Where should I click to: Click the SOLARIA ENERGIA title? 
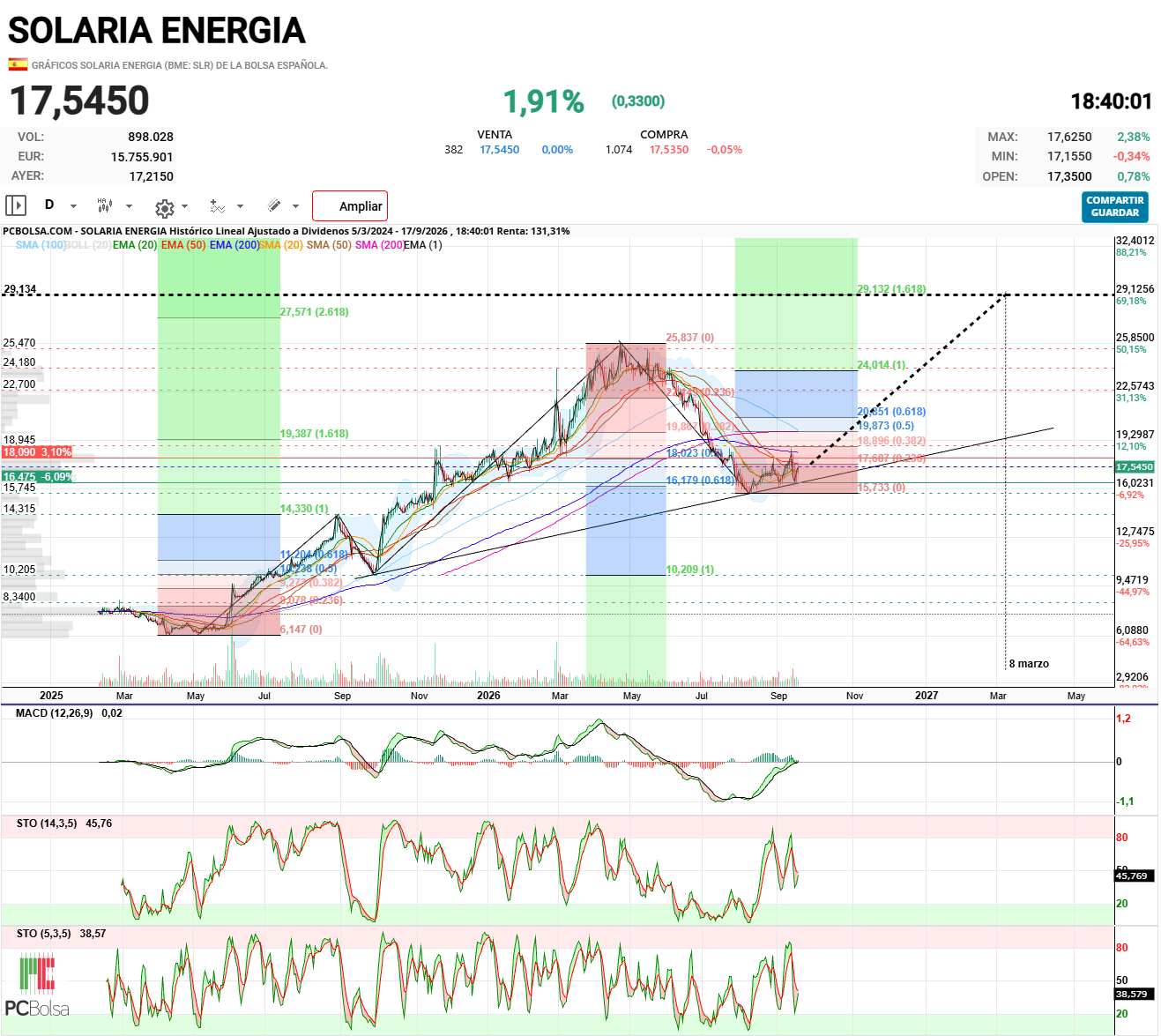click(x=157, y=31)
